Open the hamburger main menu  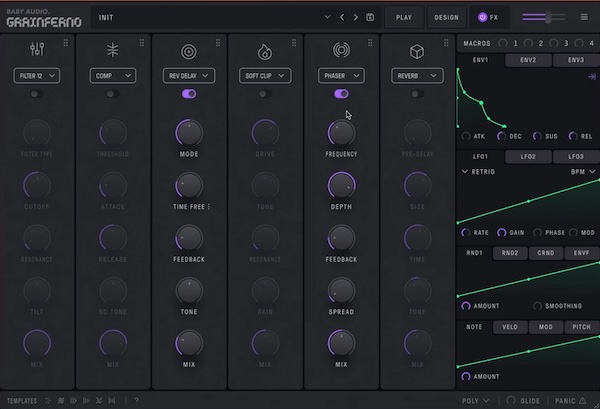coord(584,17)
